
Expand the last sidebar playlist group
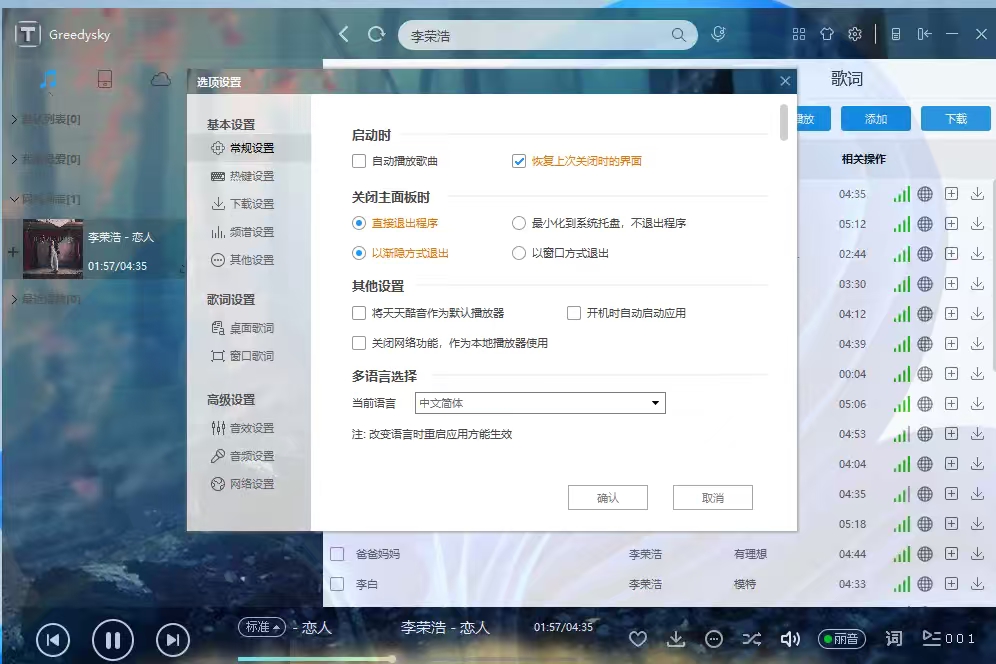[x=14, y=299]
